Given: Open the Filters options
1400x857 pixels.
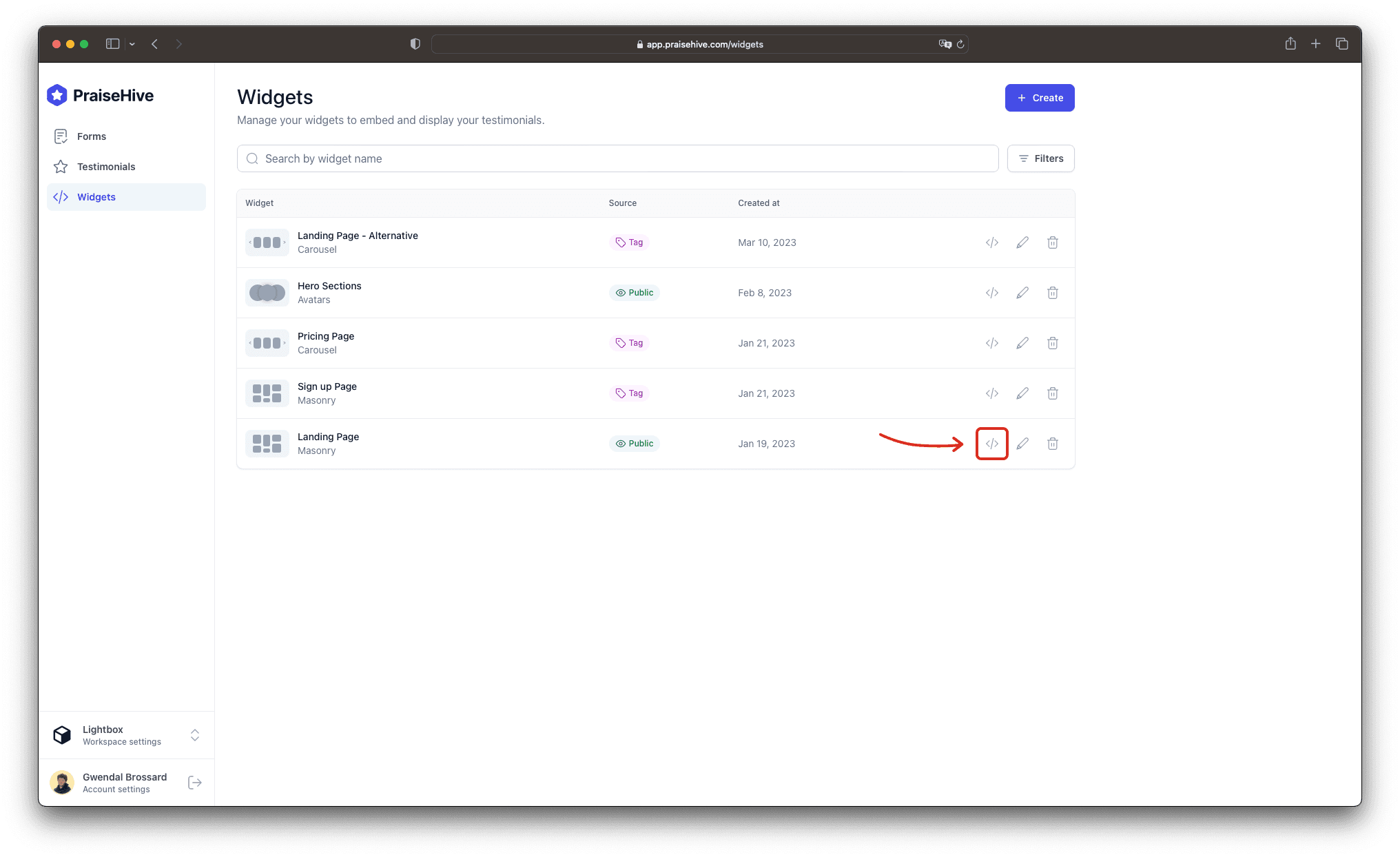Looking at the screenshot, I should (1040, 158).
